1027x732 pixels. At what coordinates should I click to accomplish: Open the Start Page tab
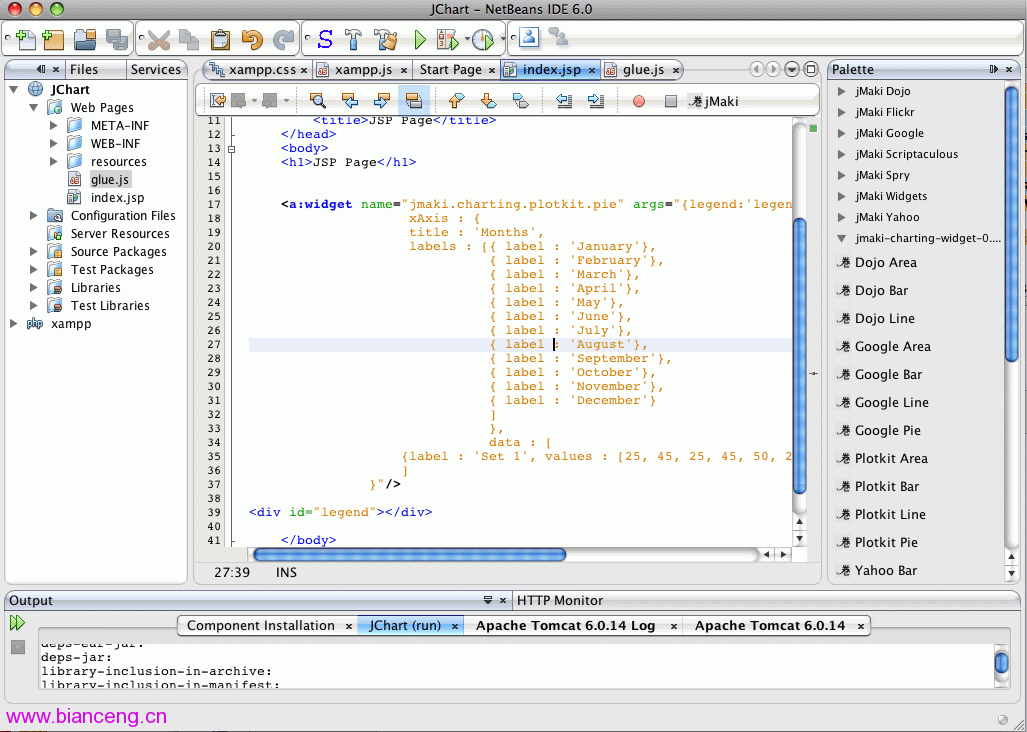pos(451,69)
